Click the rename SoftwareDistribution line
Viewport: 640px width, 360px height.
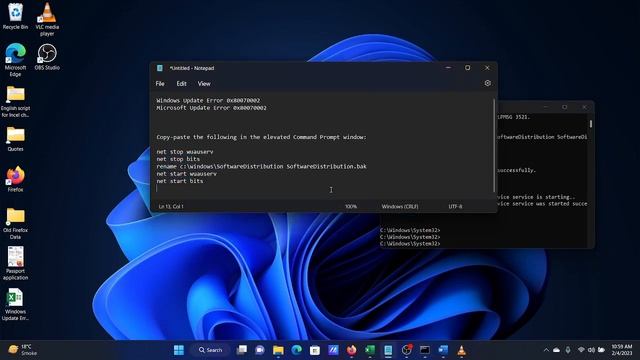click(261, 167)
